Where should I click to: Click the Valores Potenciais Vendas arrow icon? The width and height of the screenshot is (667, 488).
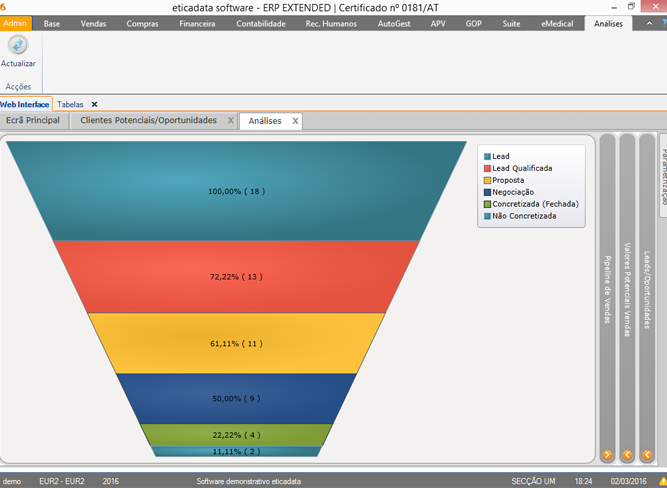pos(627,455)
